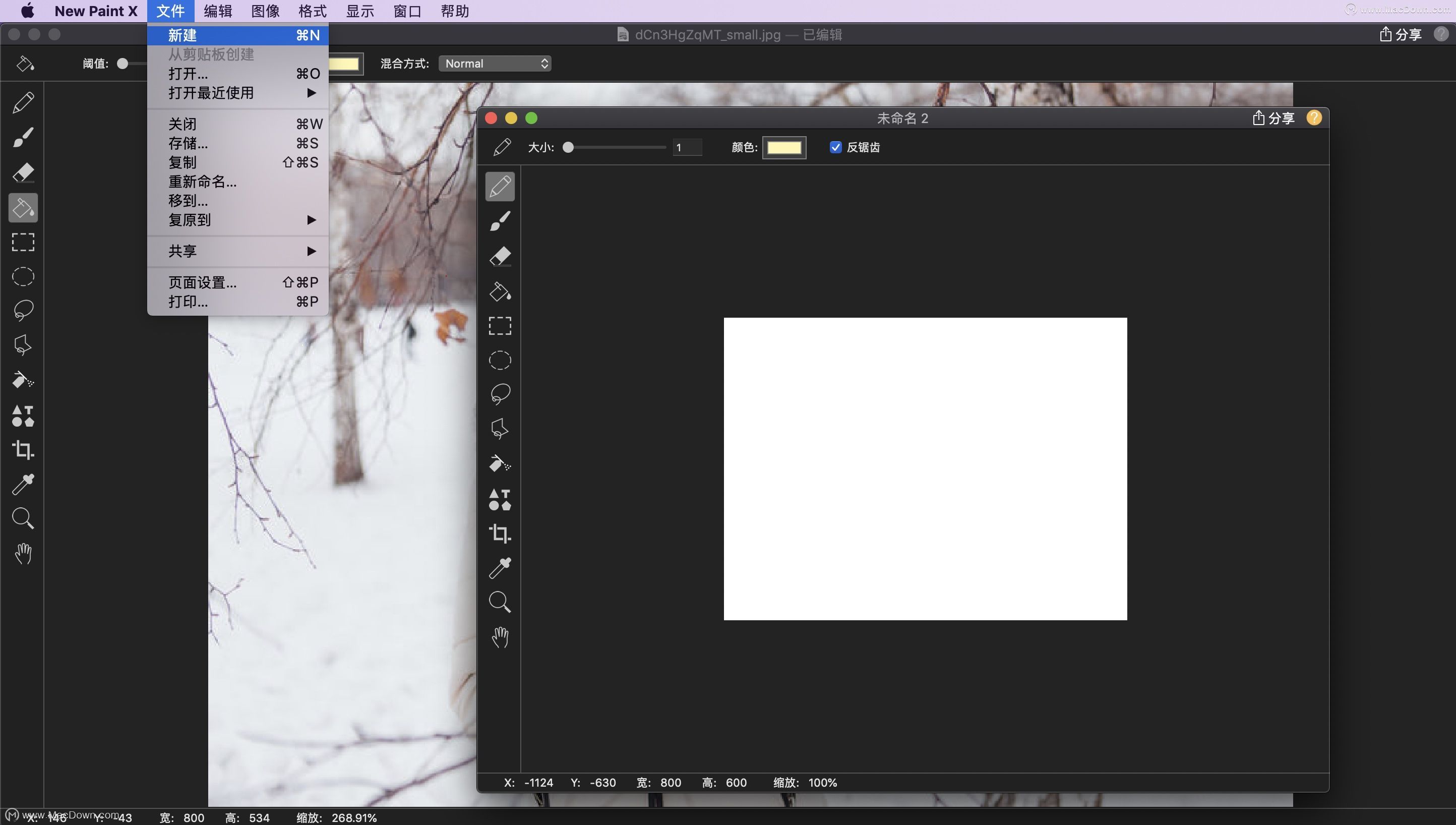Select the crop tool in 未命名 2 window
The height and width of the screenshot is (825, 1456).
pos(500,533)
